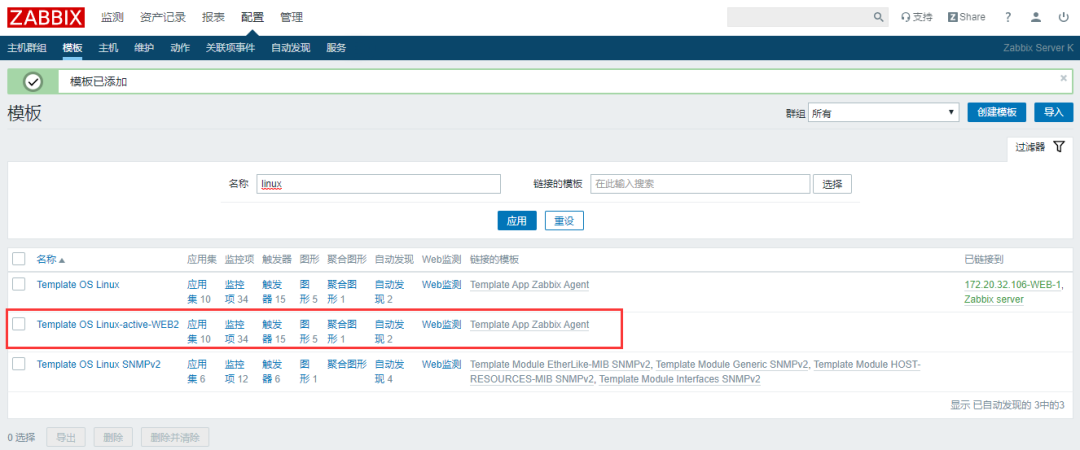The width and height of the screenshot is (1080, 450).
Task: Go to the 主机 submenu
Action: click(x=108, y=48)
